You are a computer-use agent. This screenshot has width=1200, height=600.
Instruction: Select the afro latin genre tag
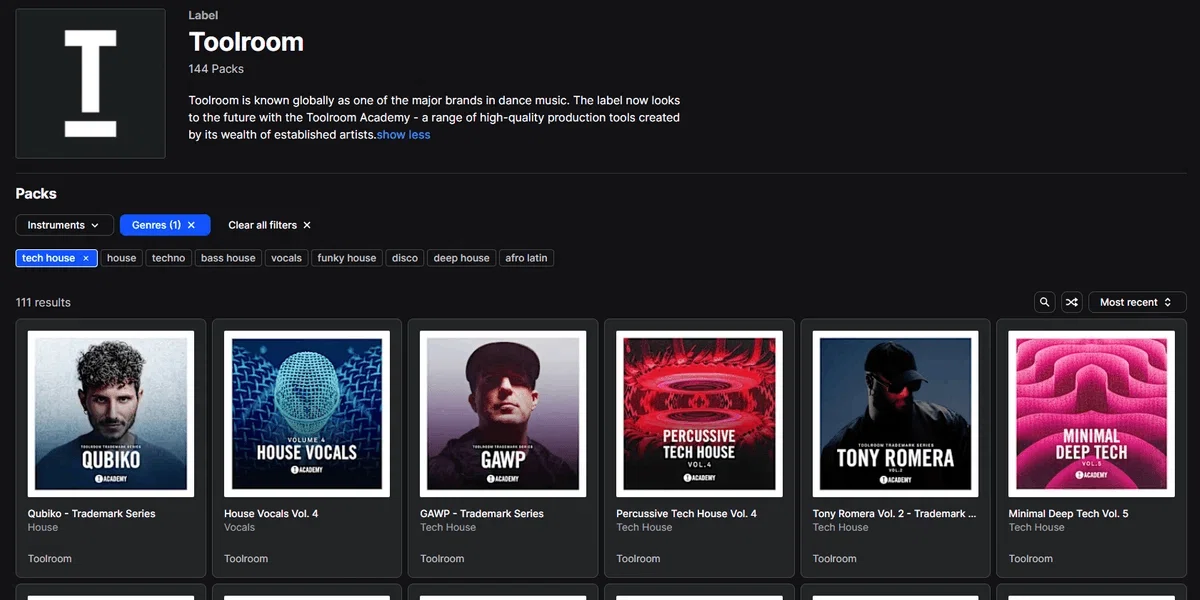526,258
